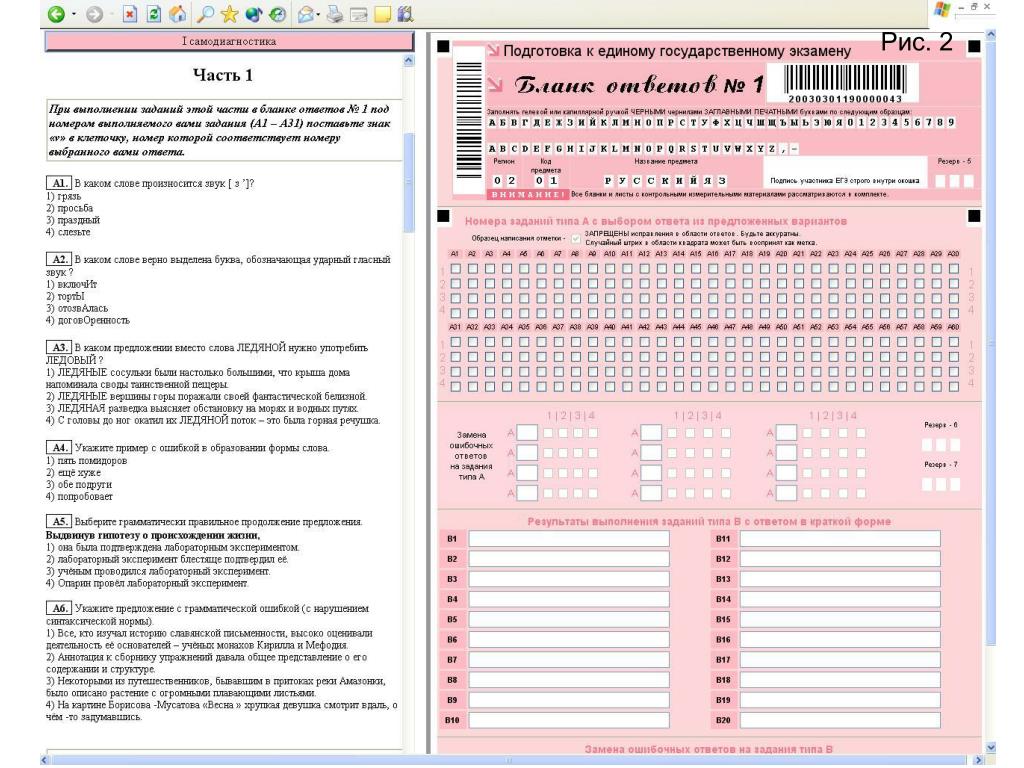Check option 1 in the first row of the first replacement group
This screenshot has height=768, width=1024.
click(x=549, y=433)
